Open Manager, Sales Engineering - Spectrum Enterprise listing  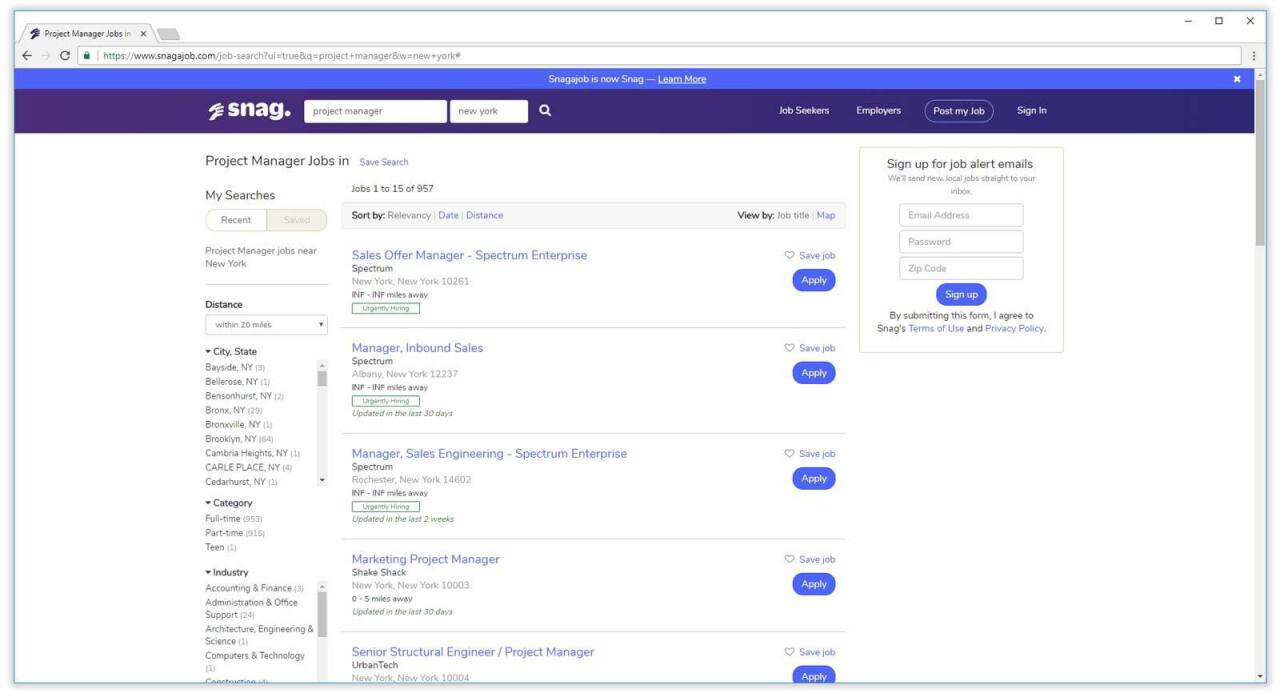[x=489, y=454]
